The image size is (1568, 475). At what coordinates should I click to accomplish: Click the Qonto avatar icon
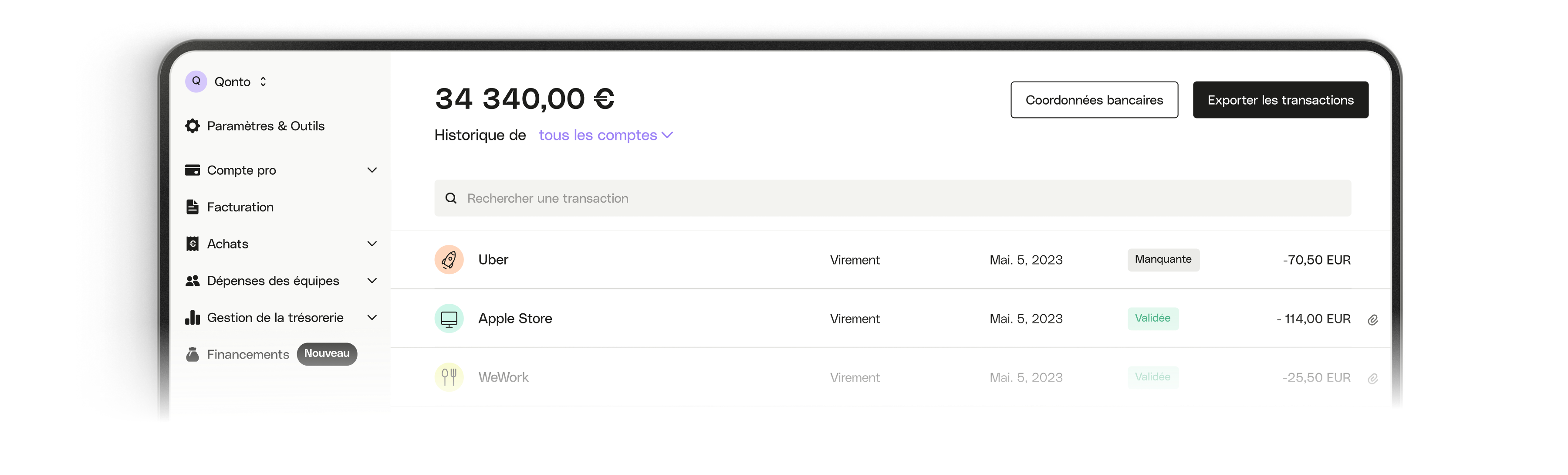[x=196, y=81]
